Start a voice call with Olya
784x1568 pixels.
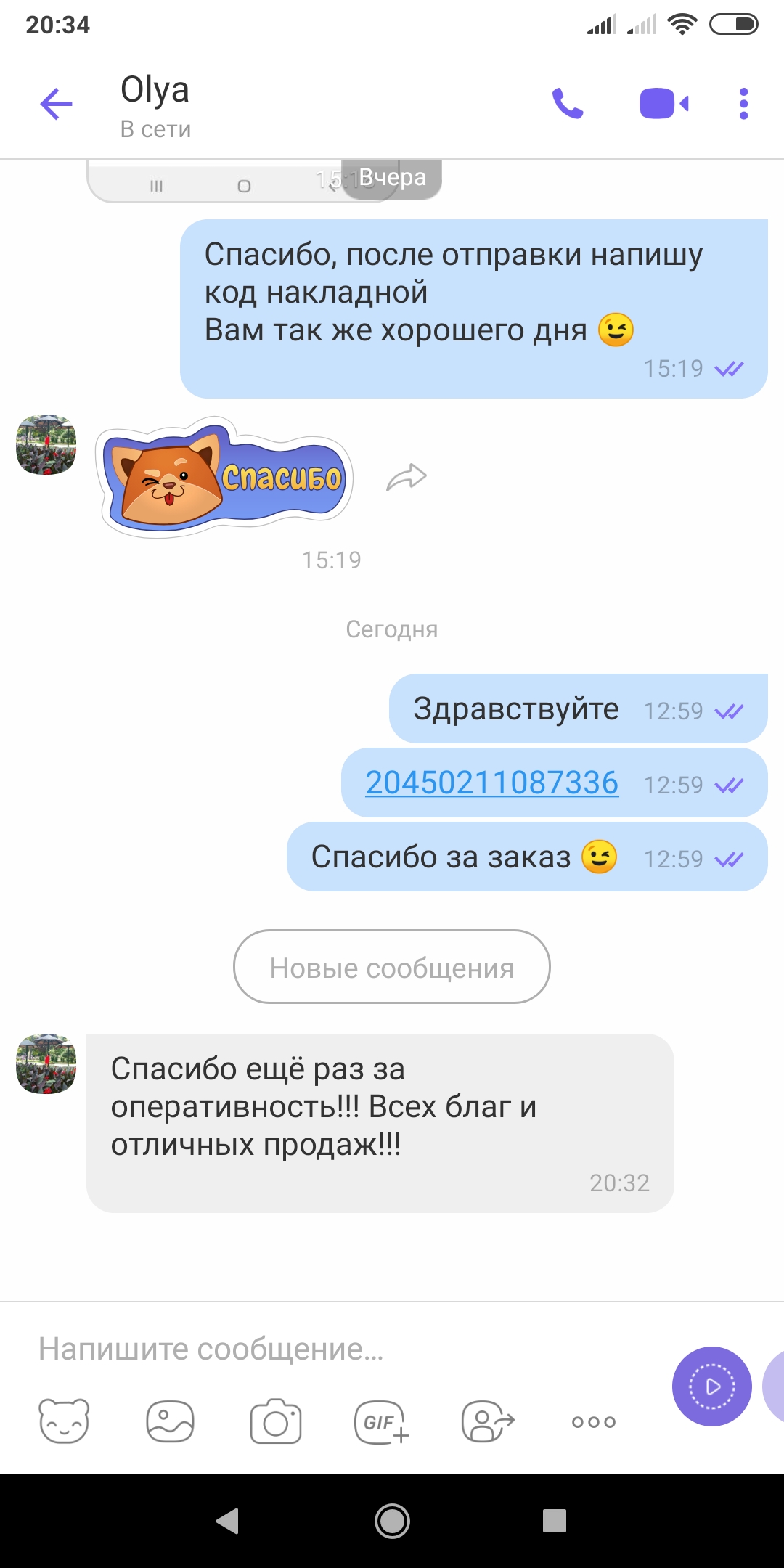[568, 104]
